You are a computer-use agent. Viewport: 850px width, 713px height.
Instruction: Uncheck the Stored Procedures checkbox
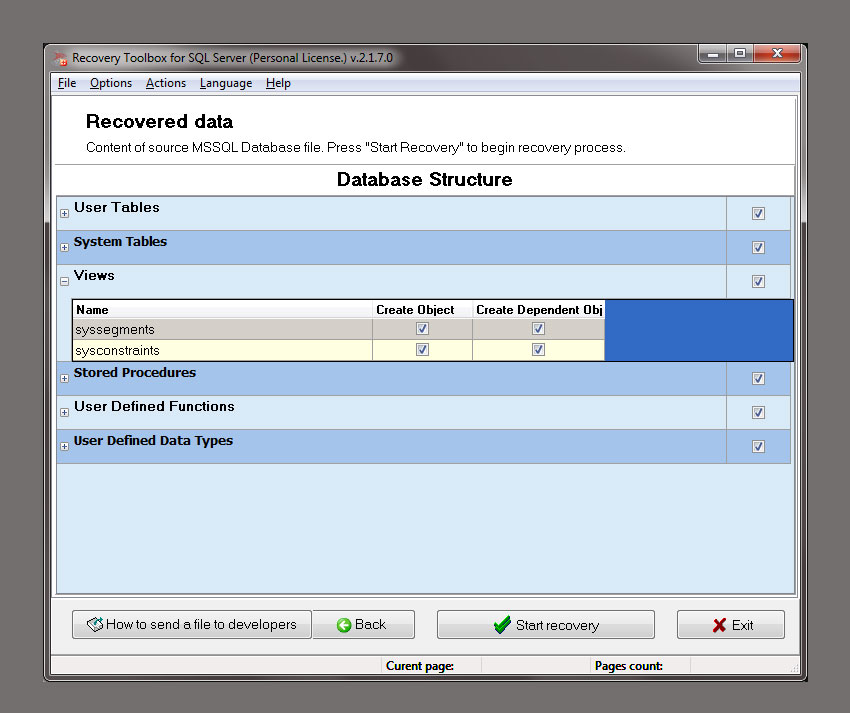758,378
